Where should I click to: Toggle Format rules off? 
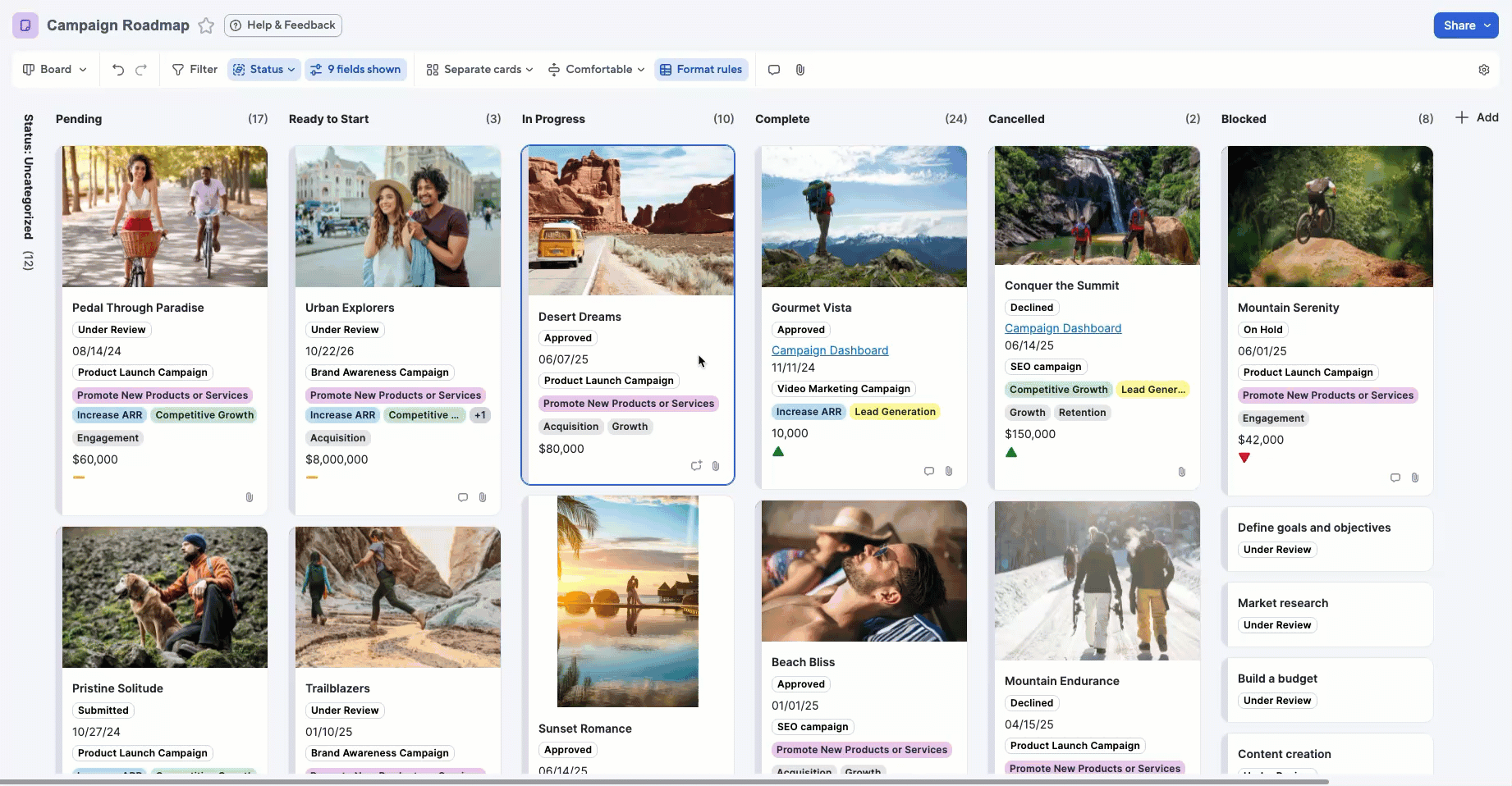click(701, 69)
